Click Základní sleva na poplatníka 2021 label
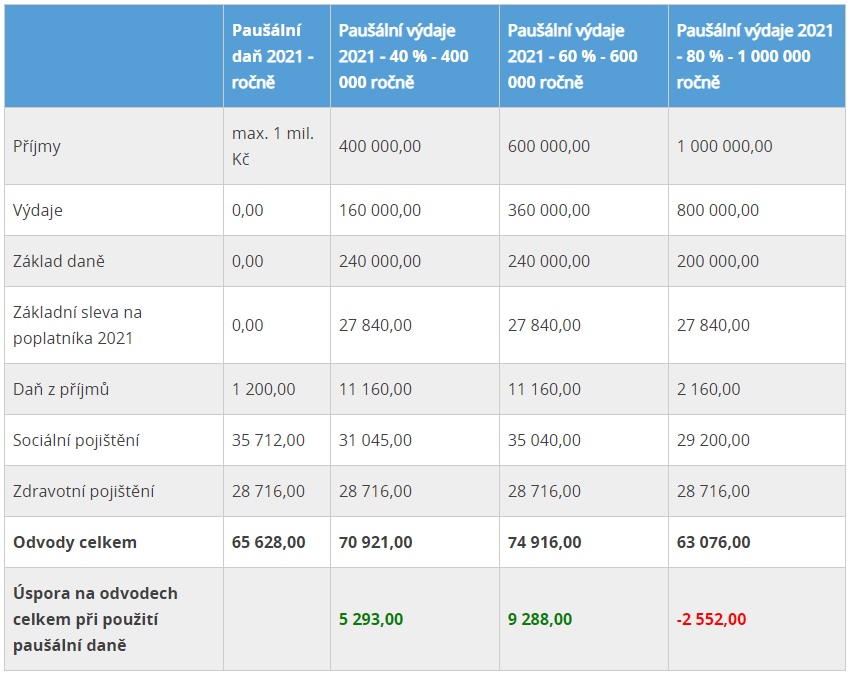Image resolution: width=850 pixels, height=675 pixels. (x=77, y=325)
